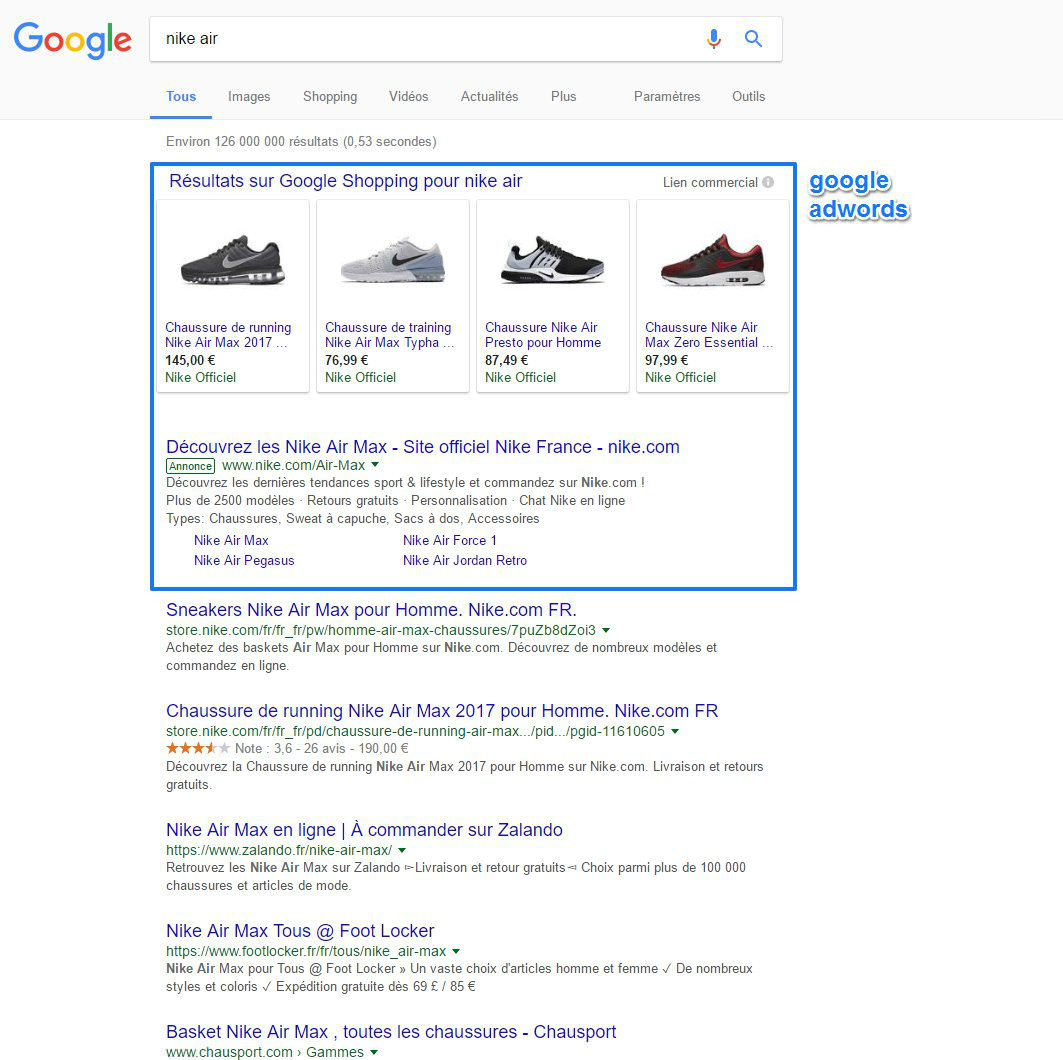Click the 87,49 € price
The image size is (1063, 1060).
tap(506, 361)
